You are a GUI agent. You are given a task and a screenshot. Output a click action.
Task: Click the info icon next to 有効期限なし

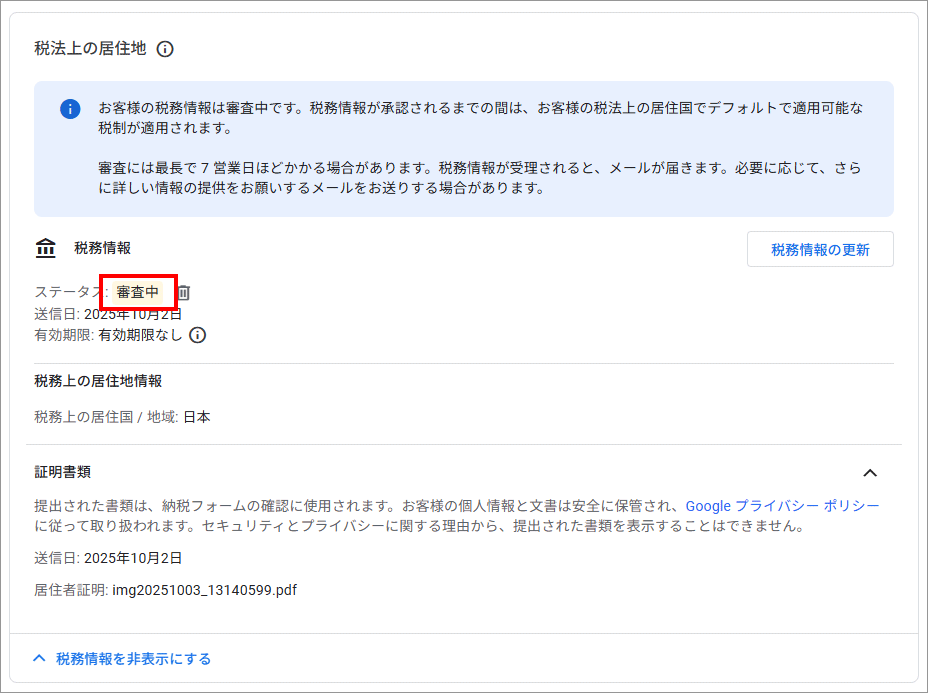coord(198,335)
